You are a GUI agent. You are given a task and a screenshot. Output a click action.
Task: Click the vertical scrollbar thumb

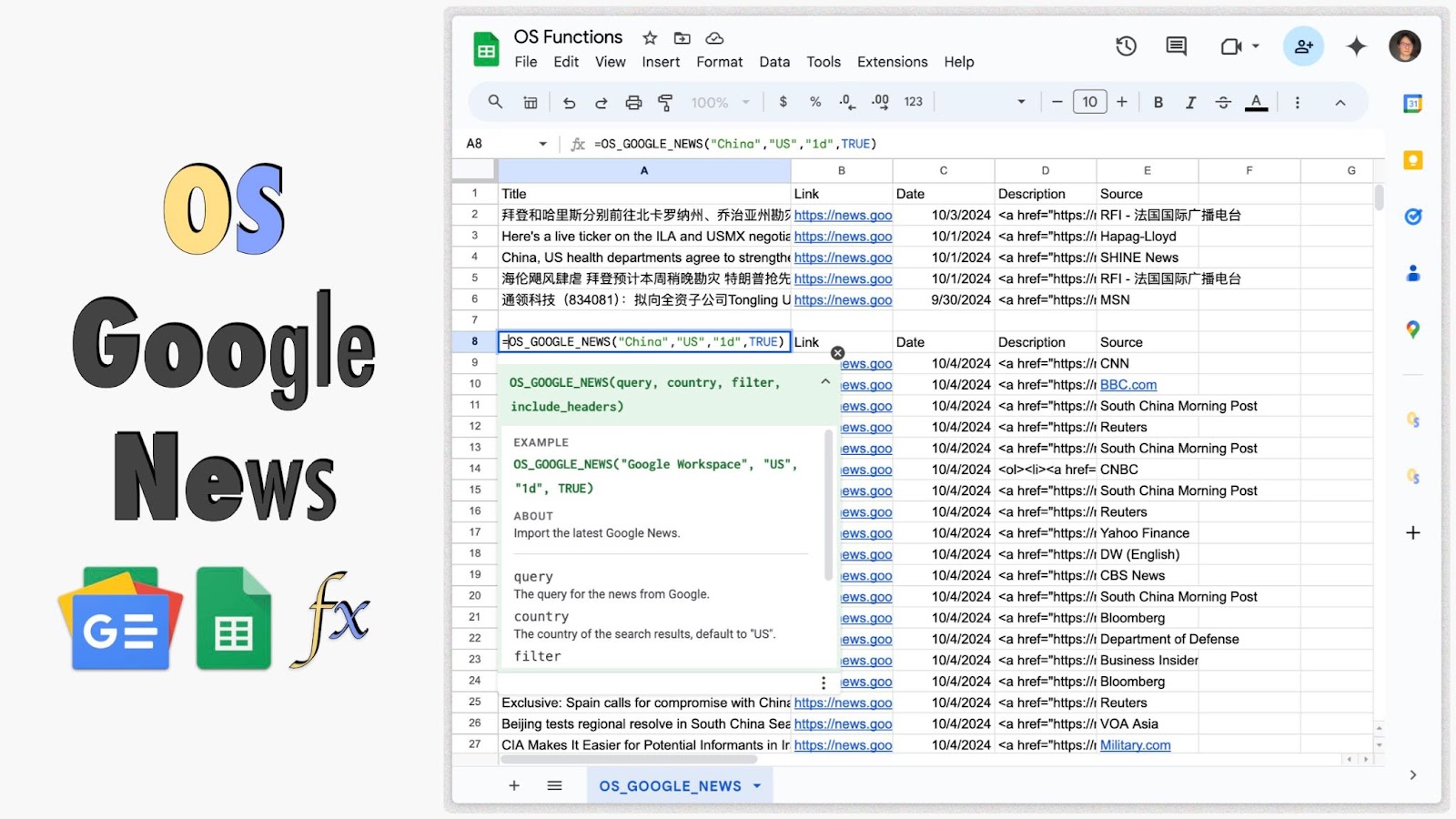pyautogui.click(x=1379, y=197)
